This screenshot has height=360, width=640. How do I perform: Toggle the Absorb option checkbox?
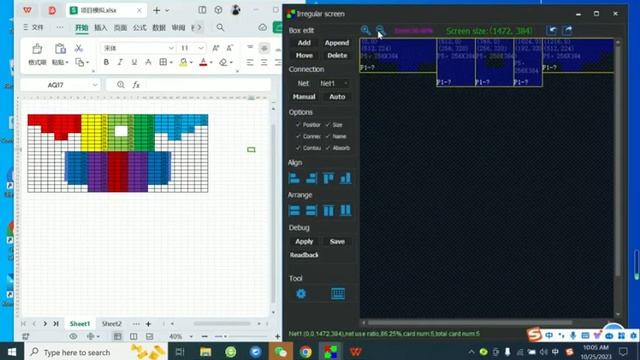[x=327, y=148]
